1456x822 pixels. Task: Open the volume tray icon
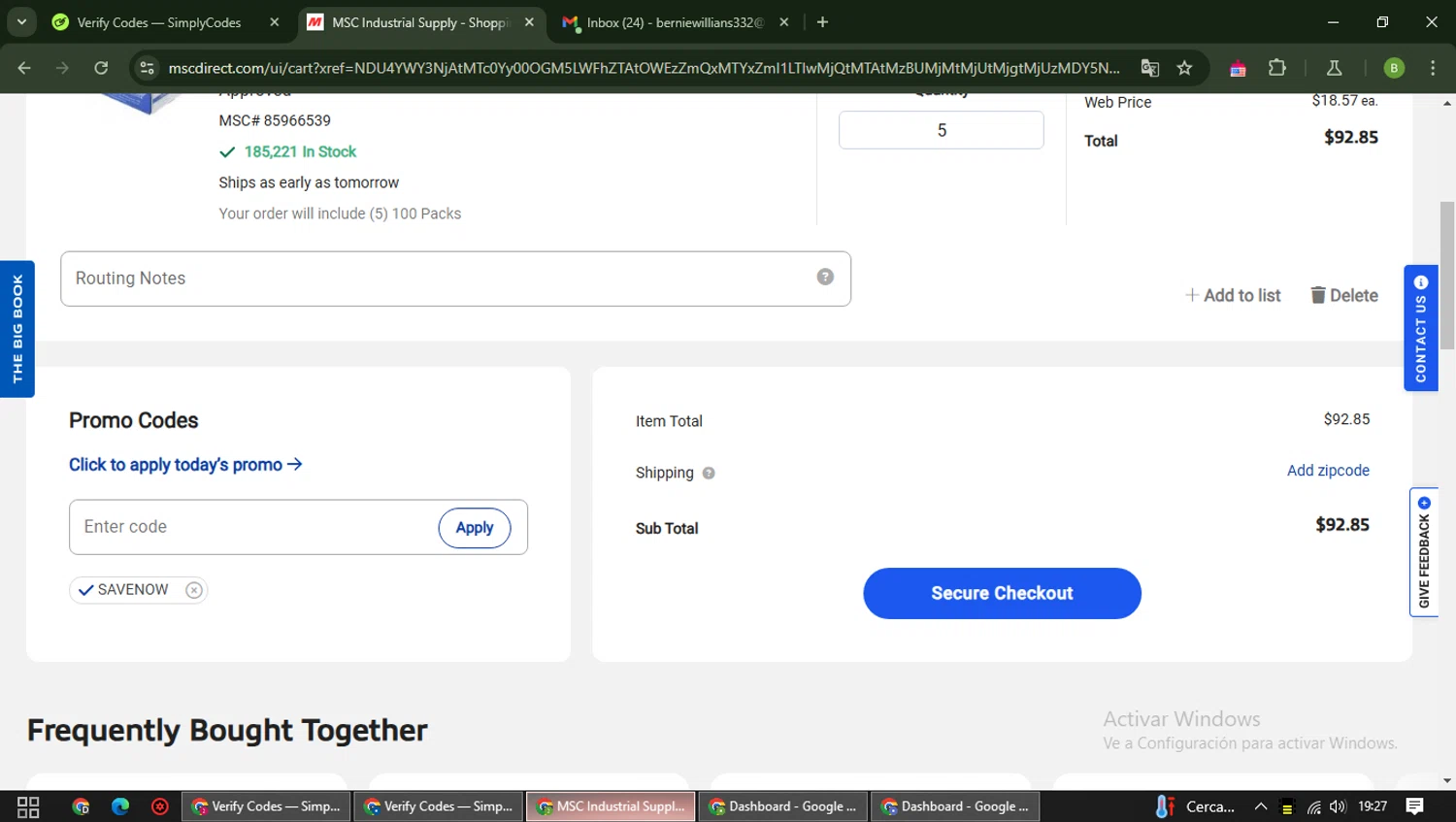1339,806
